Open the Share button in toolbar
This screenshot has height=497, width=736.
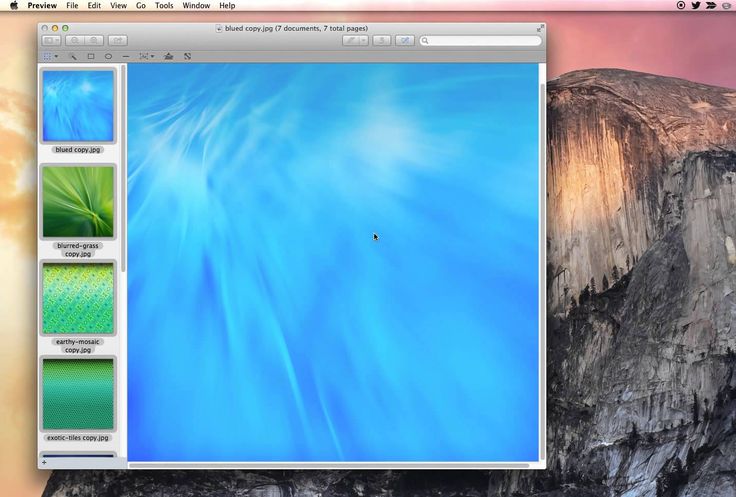(118, 41)
